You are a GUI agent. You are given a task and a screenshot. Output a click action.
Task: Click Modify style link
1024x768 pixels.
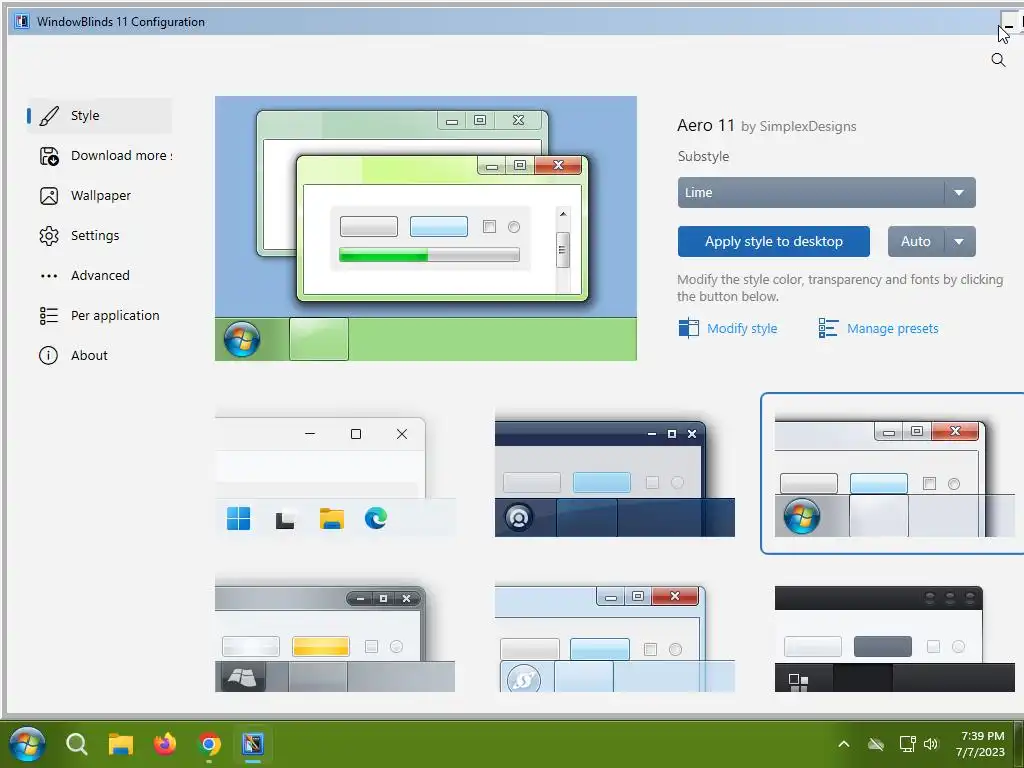pos(742,328)
